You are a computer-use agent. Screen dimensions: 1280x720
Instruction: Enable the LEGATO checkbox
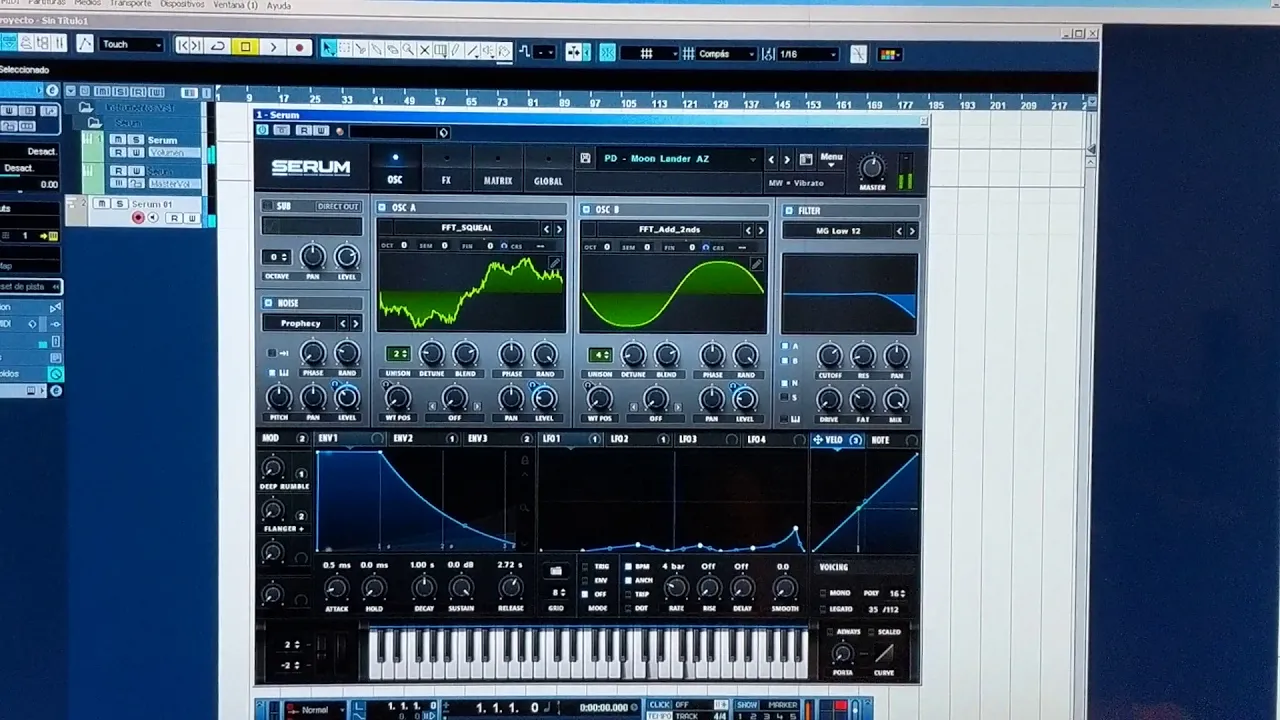pos(823,608)
